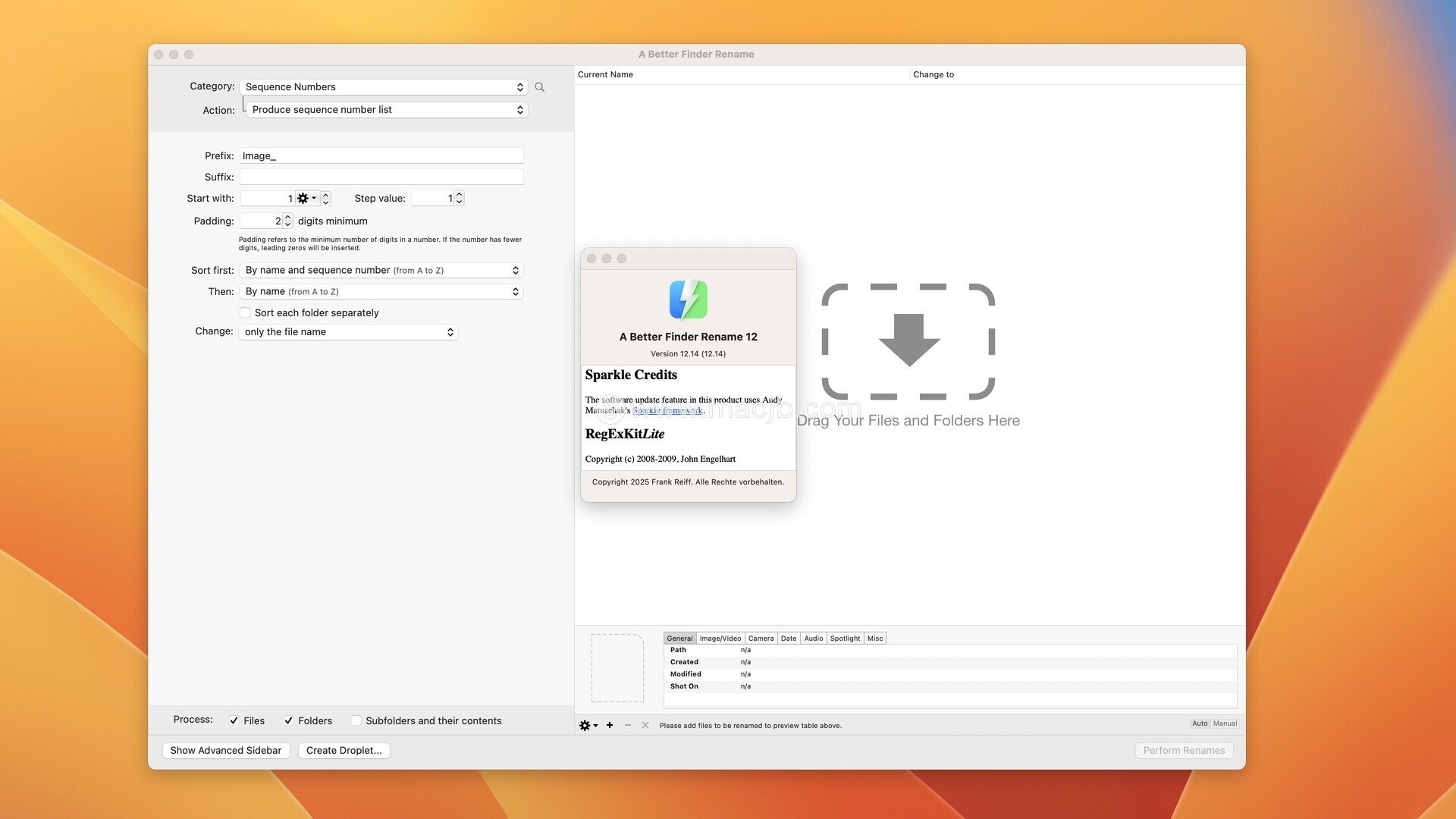Screen dimensions: 1456x819
Task: Click the Modified row in metadata table
Action: pos(950,674)
